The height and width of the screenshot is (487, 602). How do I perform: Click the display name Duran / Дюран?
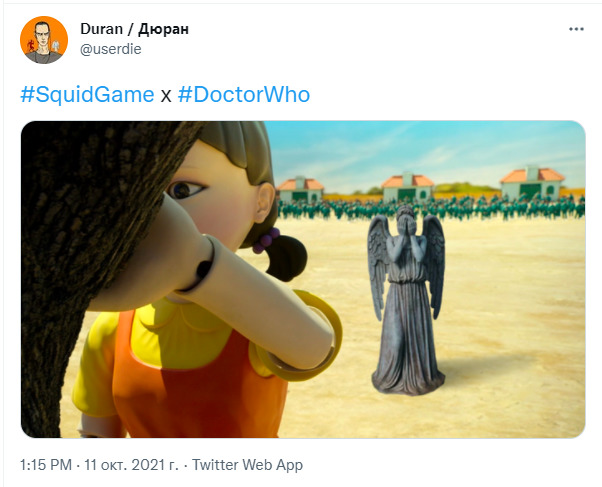point(134,29)
